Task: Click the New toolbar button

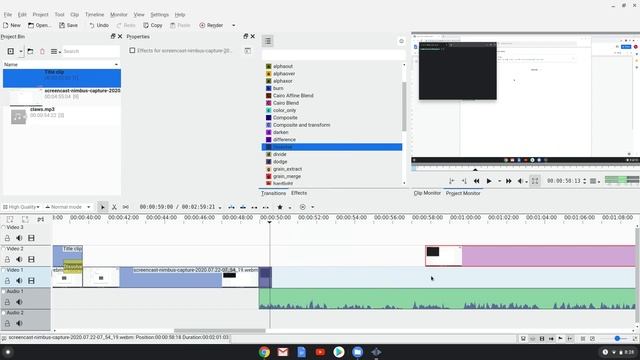Action: click(12, 25)
